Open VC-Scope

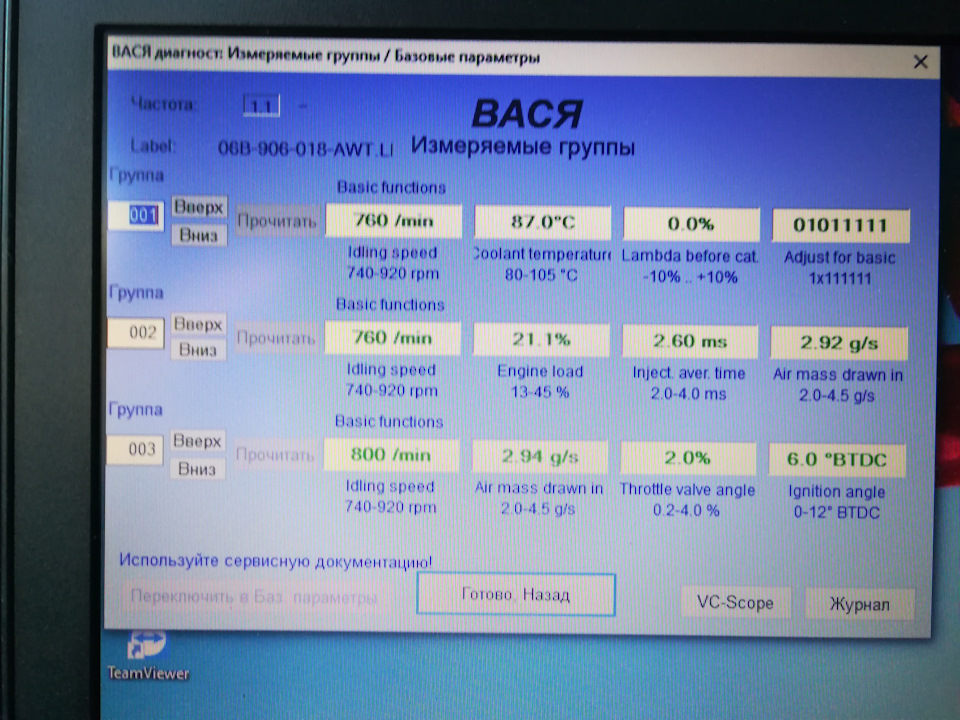pos(735,602)
